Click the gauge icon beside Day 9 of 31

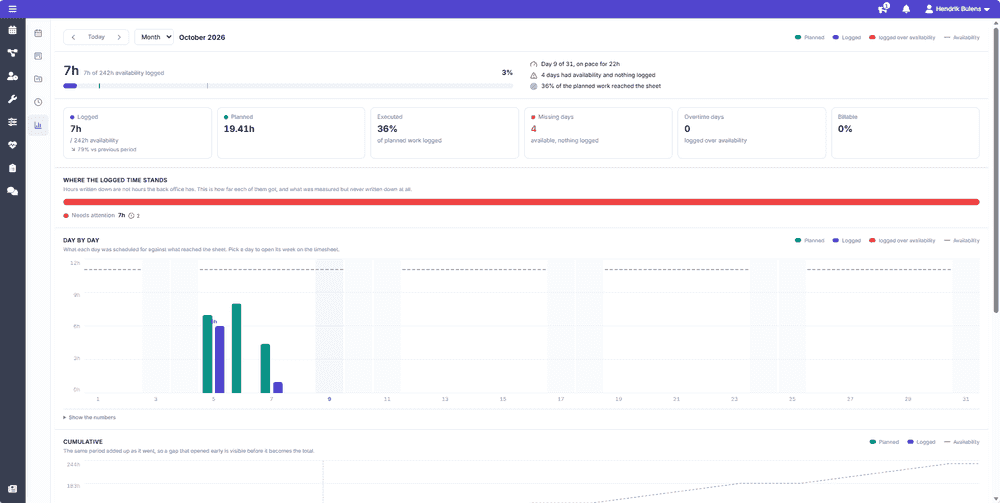point(534,64)
